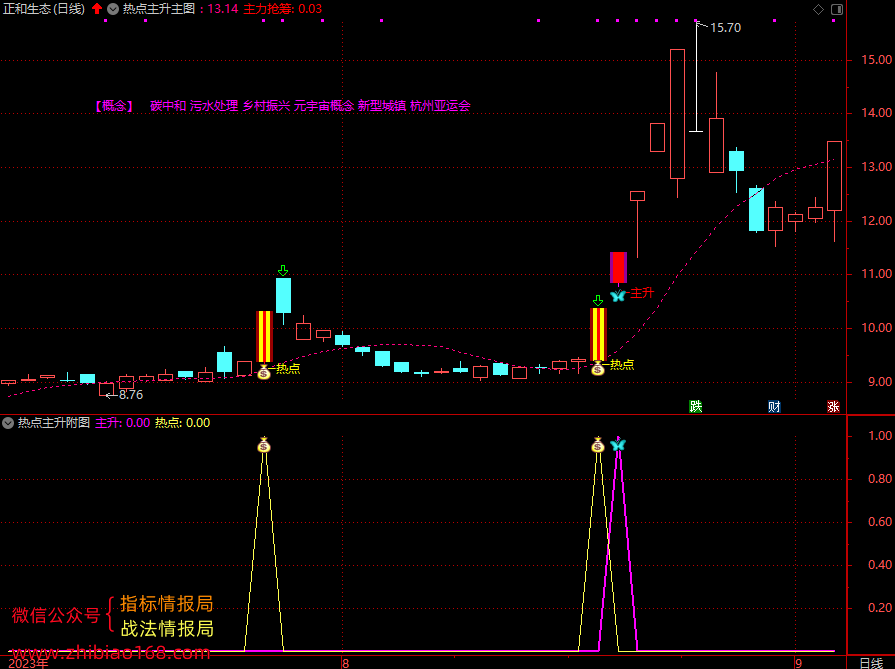
Task: Click the 热点 label beside the July striped candle
Action: [x=288, y=368]
